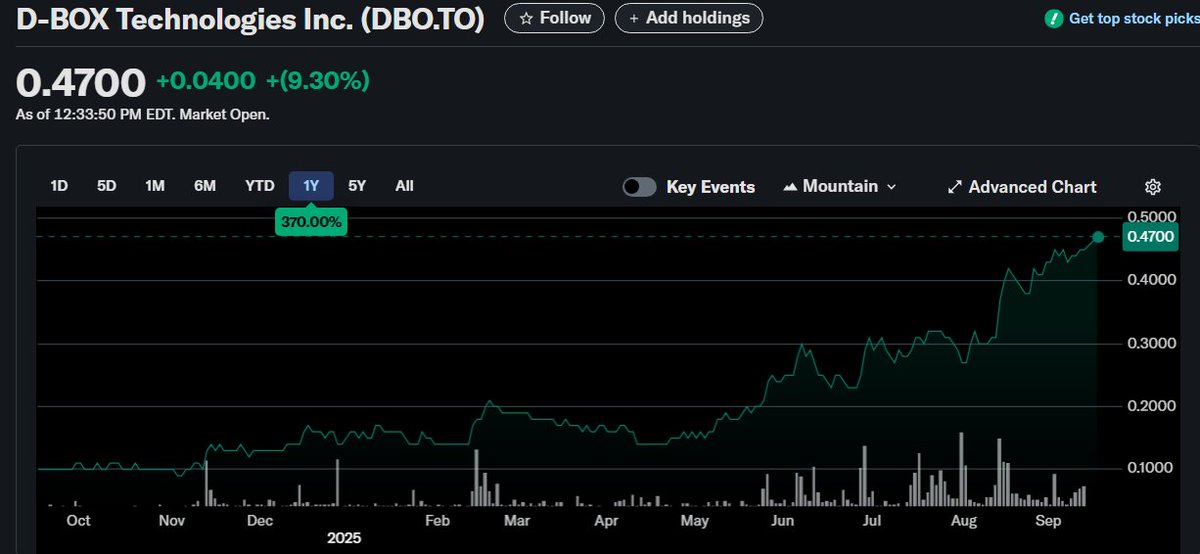1200x554 pixels.
Task: Click the +0.0400 price change value
Action: pyautogui.click(x=206, y=81)
